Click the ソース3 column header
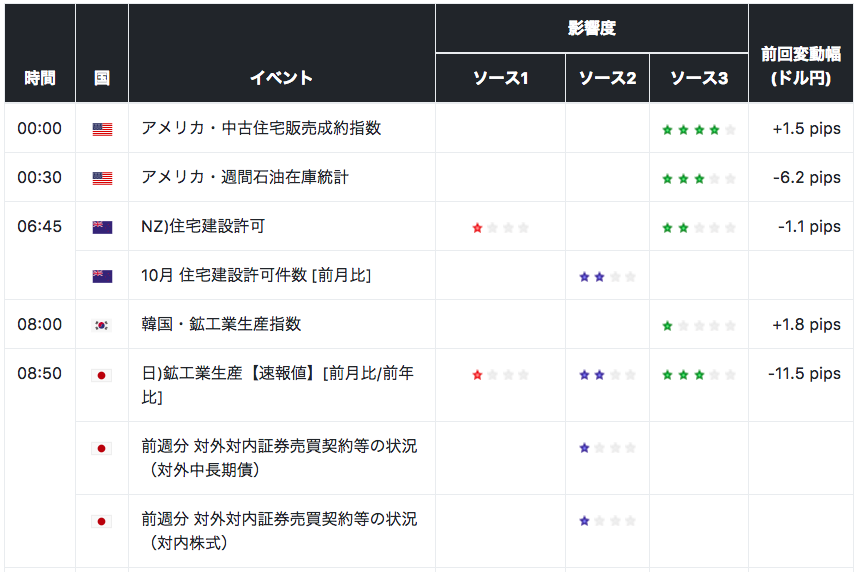 click(x=699, y=78)
